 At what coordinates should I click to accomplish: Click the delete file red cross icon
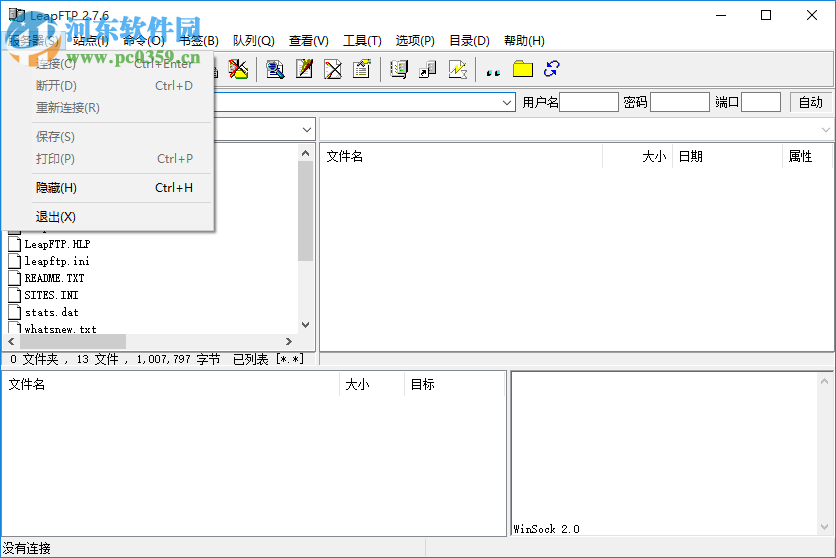(333, 69)
